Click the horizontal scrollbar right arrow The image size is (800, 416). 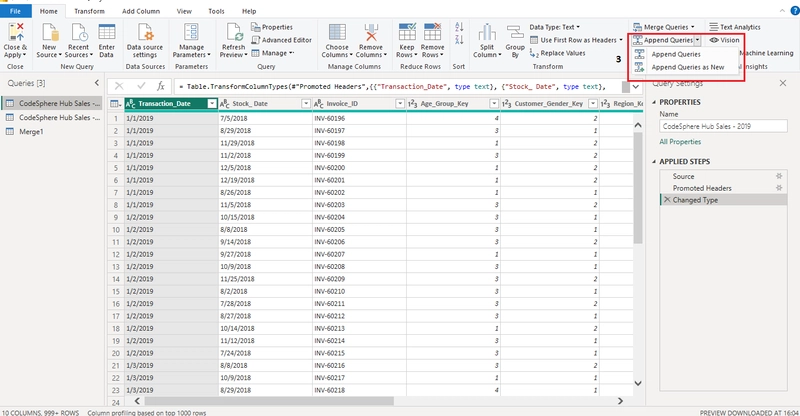point(620,401)
